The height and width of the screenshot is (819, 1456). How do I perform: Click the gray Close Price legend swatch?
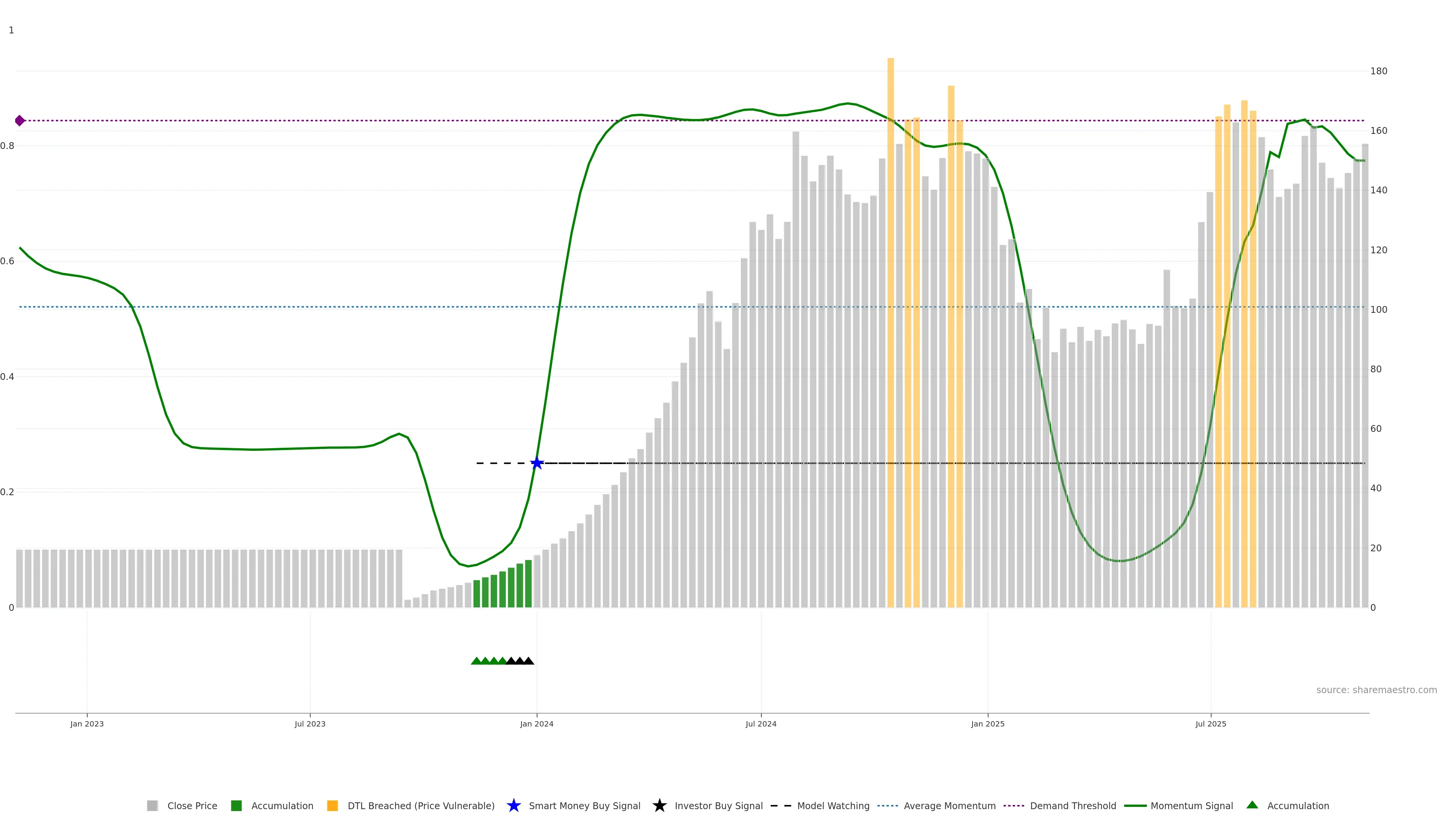tap(152, 805)
